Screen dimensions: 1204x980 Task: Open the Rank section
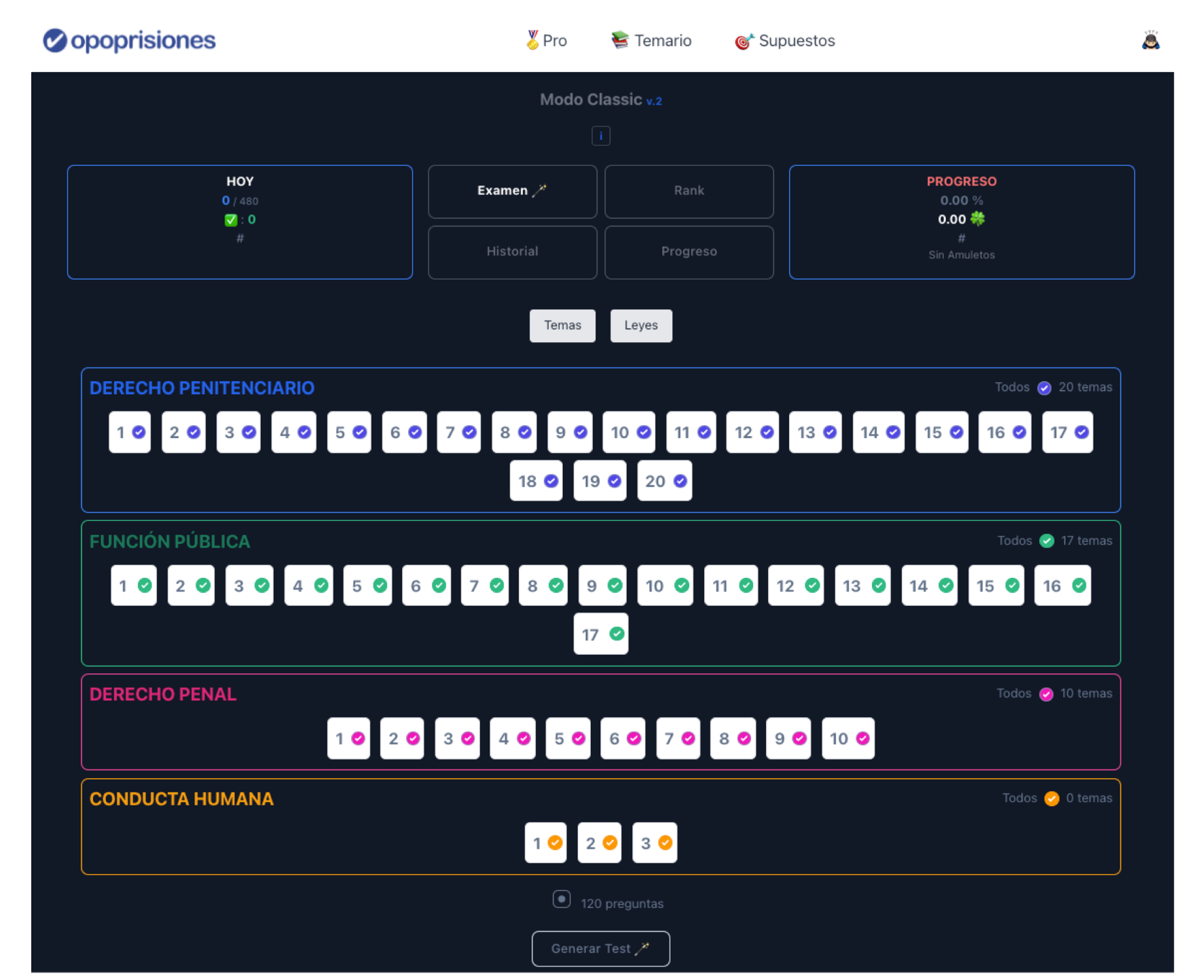tap(689, 191)
